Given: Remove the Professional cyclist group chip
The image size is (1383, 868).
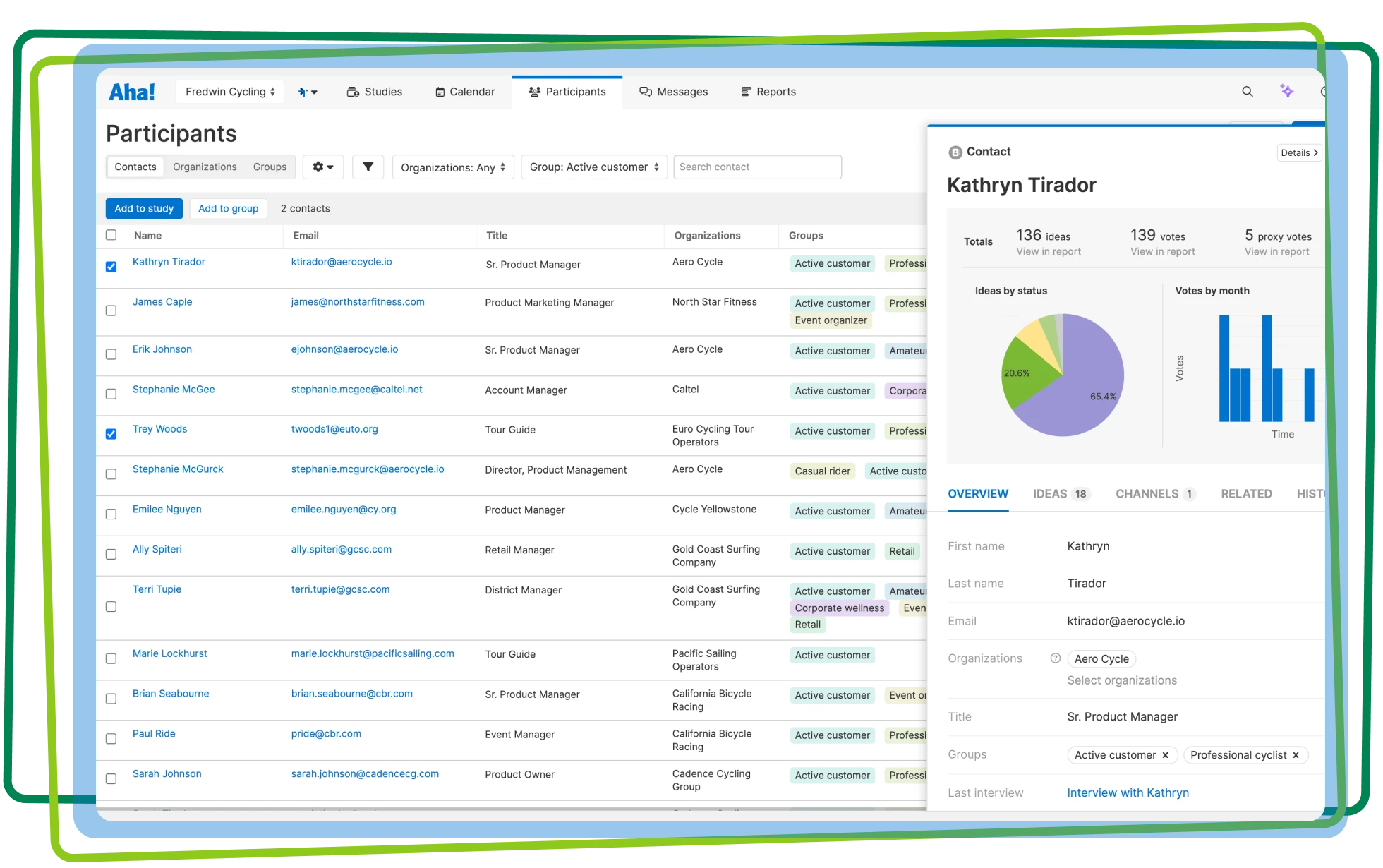Looking at the screenshot, I should [1296, 755].
